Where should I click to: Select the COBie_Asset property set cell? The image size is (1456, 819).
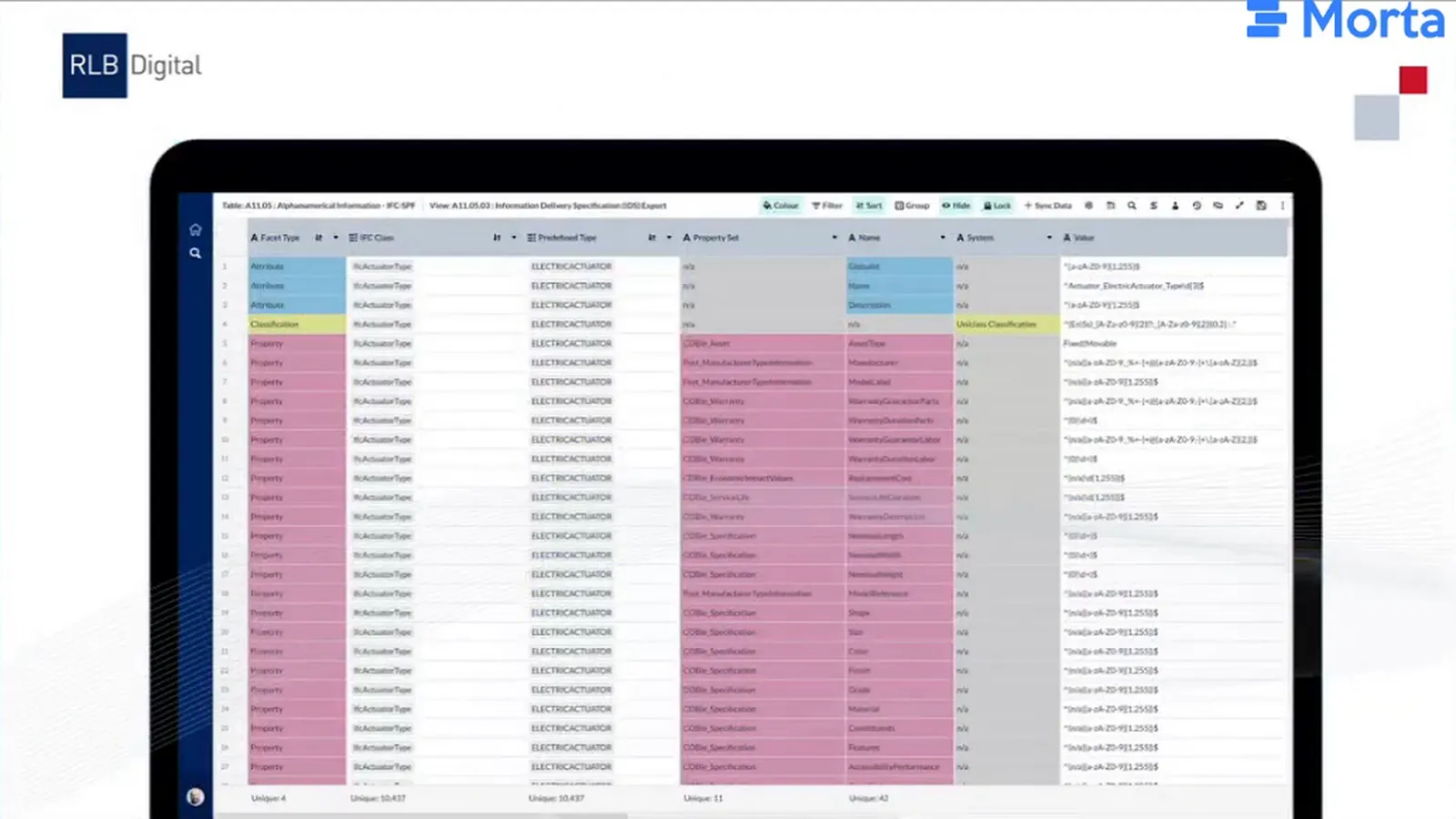(763, 343)
